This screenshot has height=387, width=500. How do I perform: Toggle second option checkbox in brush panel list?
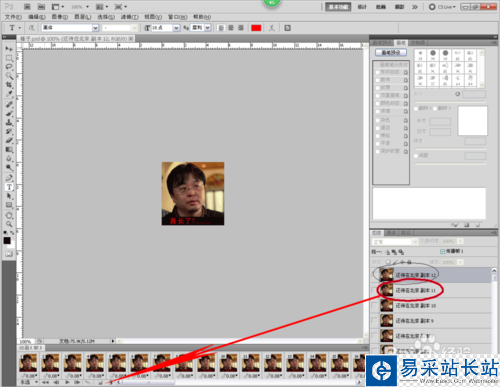[378, 80]
